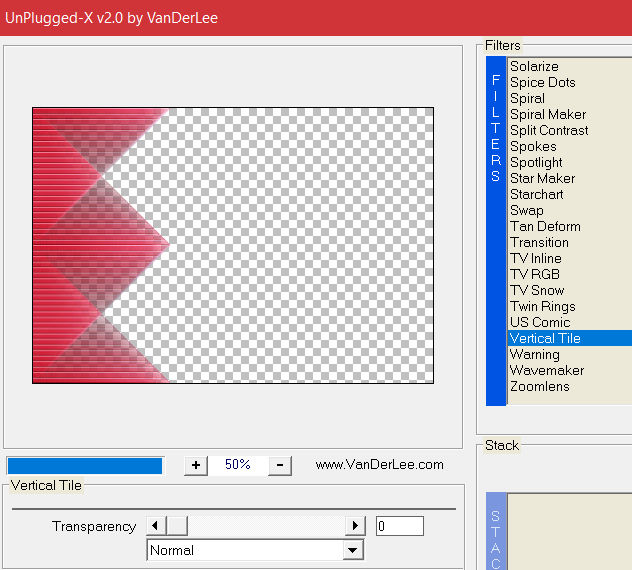Click the blue FILTERS vertical label bar
Image resolution: width=632 pixels, height=570 pixels.
(x=495, y=230)
